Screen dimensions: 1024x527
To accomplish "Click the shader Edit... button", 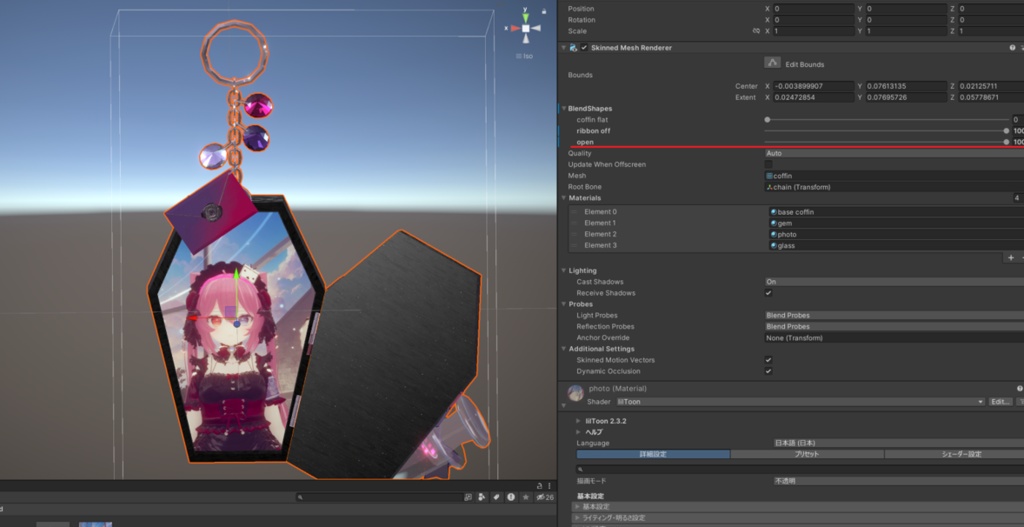I will [x=1000, y=402].
